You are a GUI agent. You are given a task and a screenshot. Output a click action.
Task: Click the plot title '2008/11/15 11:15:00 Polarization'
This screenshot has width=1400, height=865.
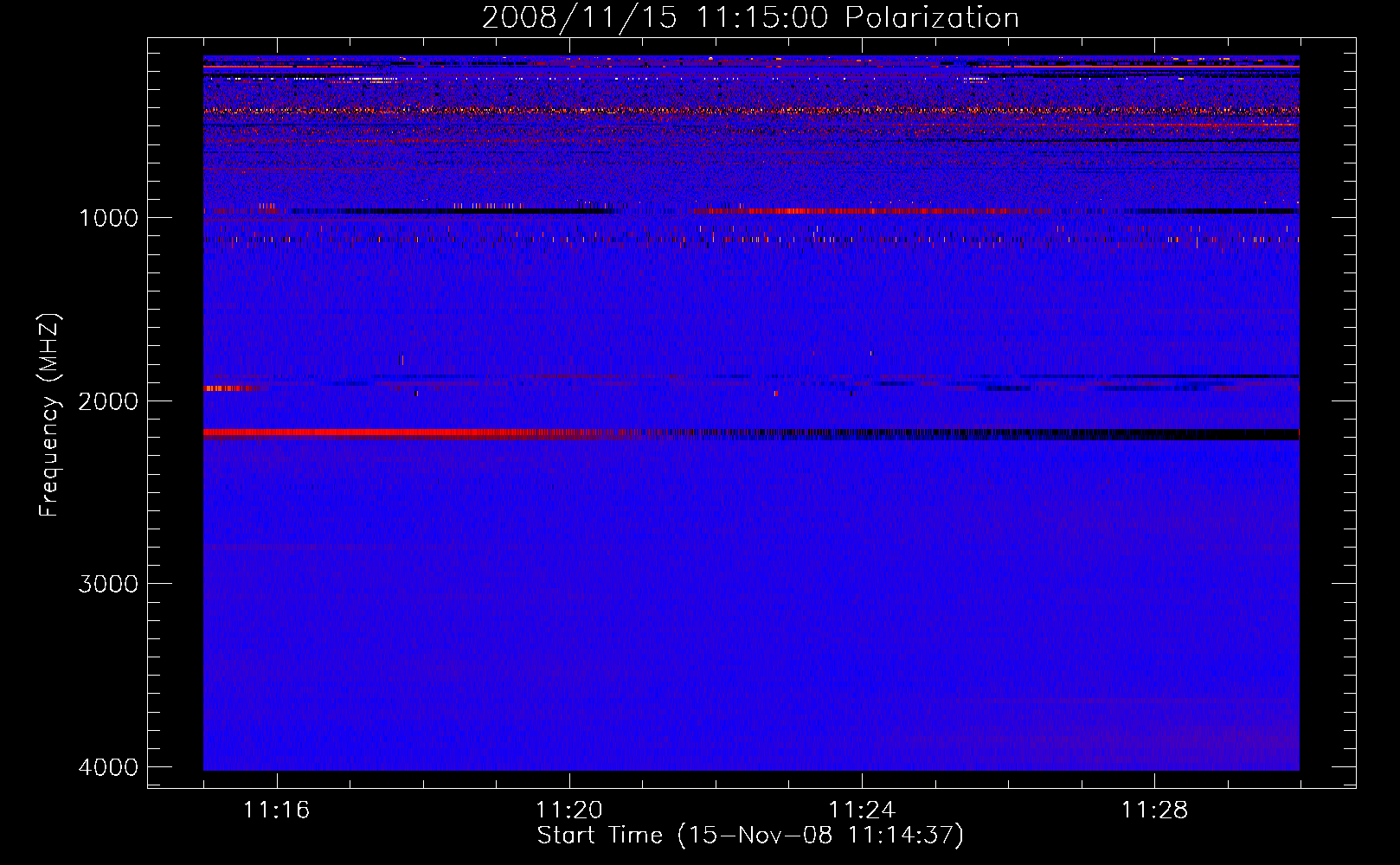point(750,18)
